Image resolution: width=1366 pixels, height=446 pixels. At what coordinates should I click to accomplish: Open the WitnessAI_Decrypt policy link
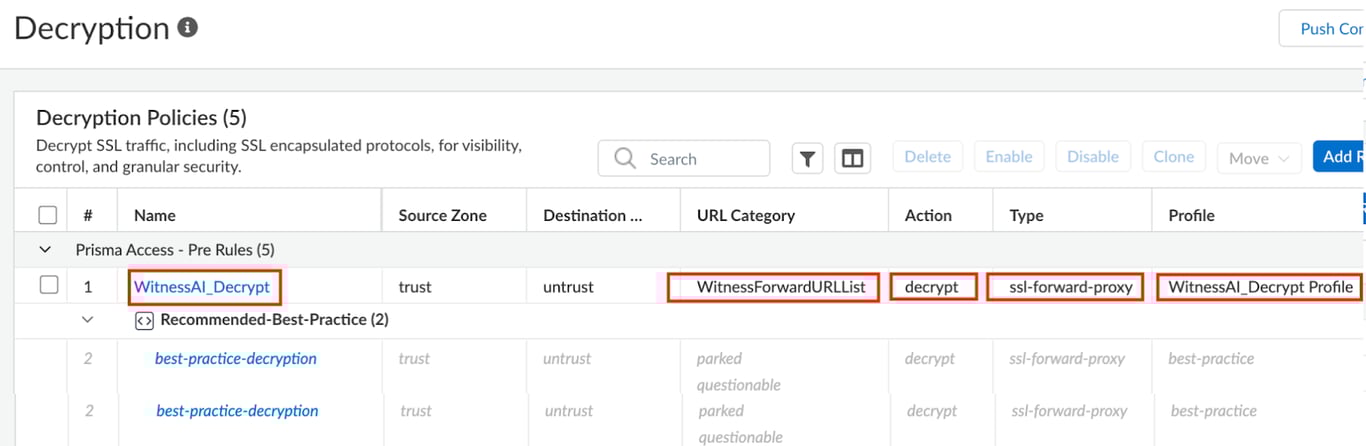(x=202, y=287)
